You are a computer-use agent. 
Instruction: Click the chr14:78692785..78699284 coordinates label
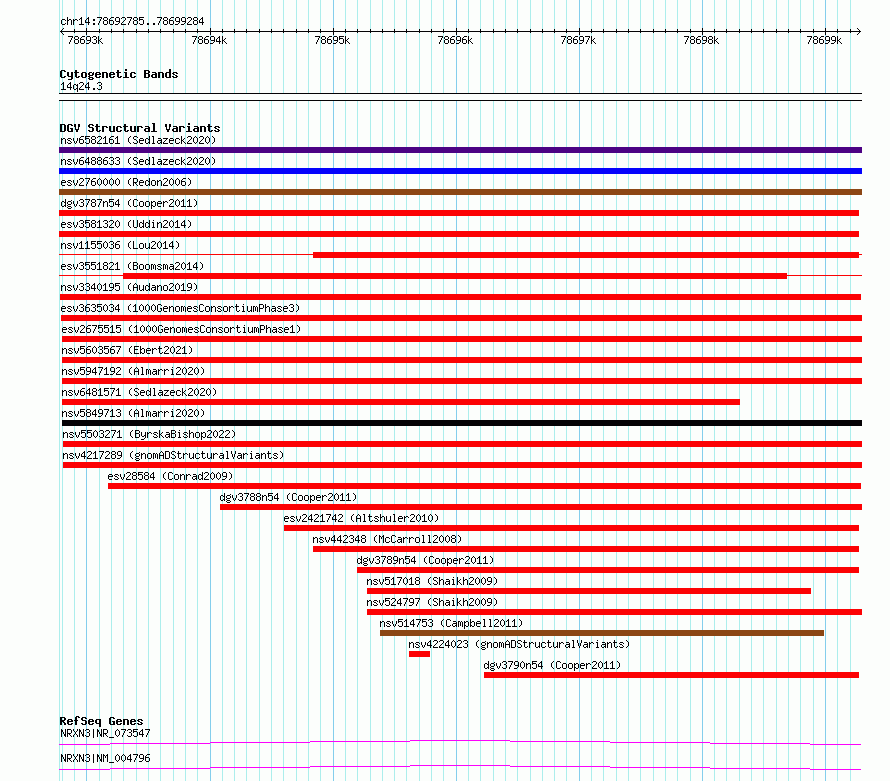pyautogui.click(x=132, y=22)
